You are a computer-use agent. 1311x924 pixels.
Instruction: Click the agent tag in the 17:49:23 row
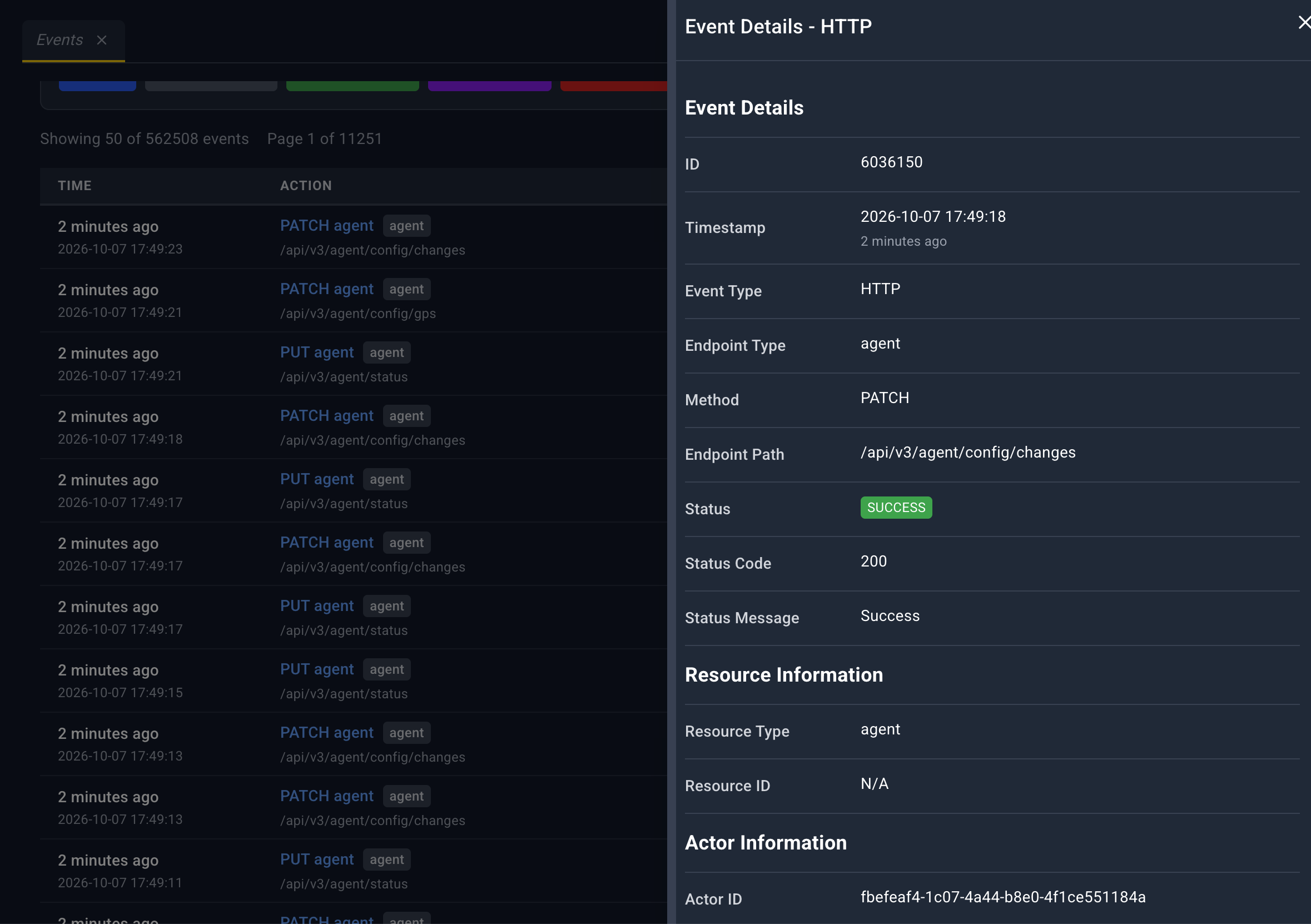point(406,226)
